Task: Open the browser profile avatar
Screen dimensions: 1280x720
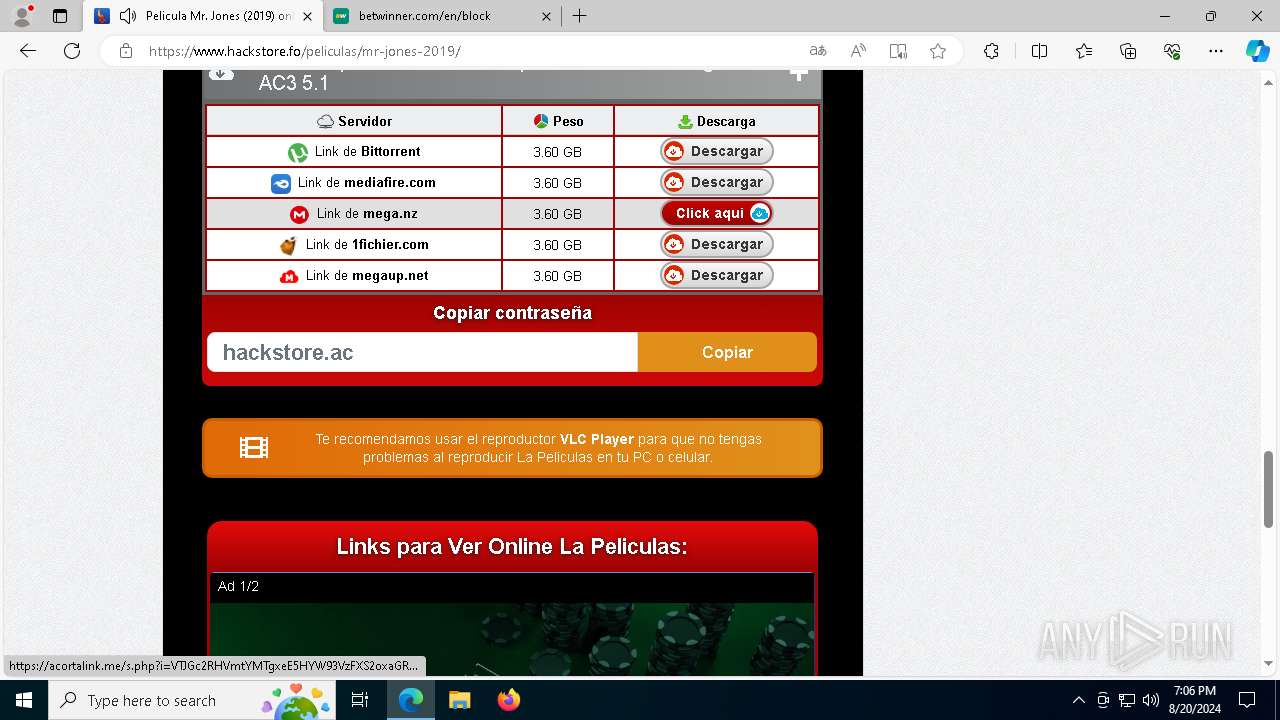Action: click(x=22, y=16)
